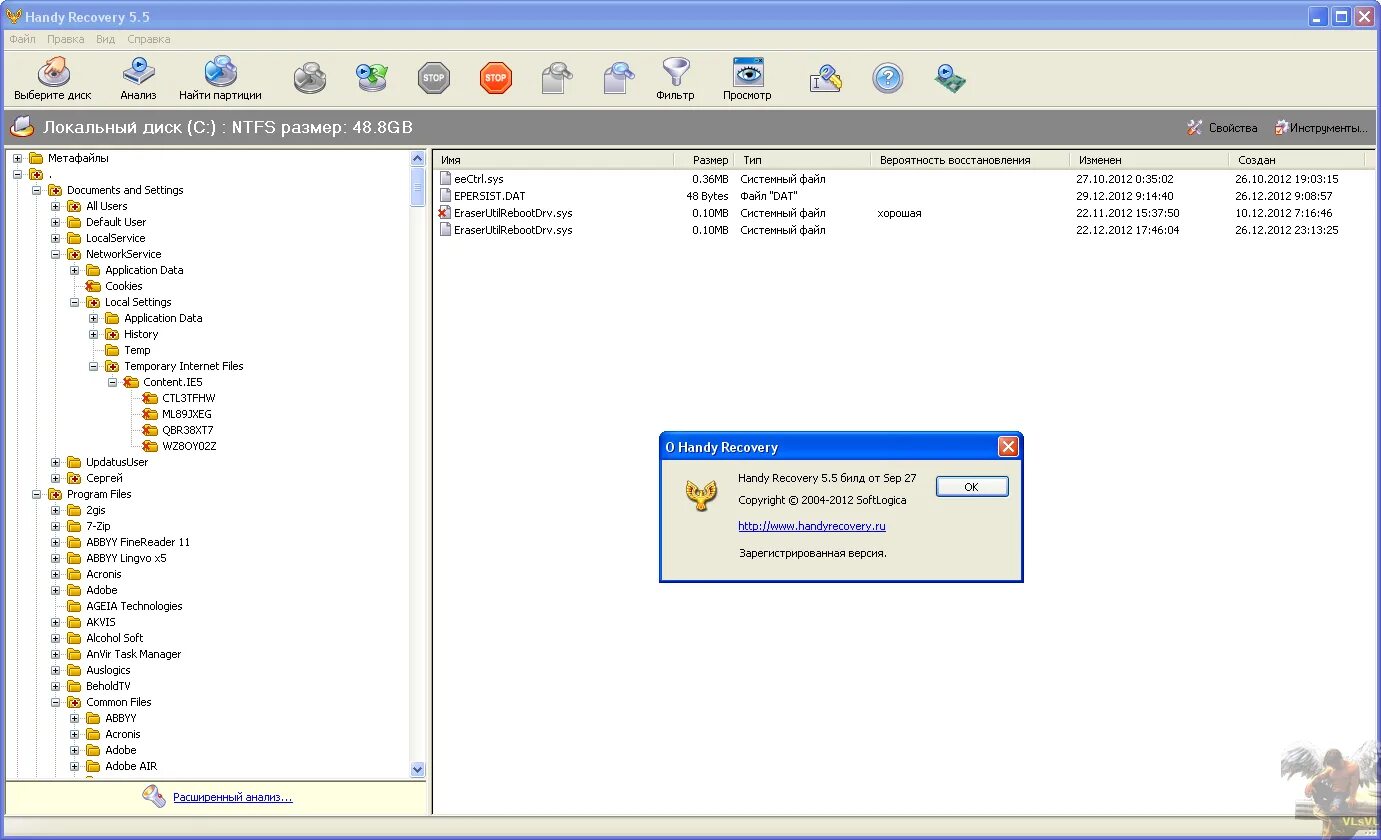This screenshot has width=1381, height=840.
Task: Select the WZ8OY02Z folder
Action: [x=189, y=446]
